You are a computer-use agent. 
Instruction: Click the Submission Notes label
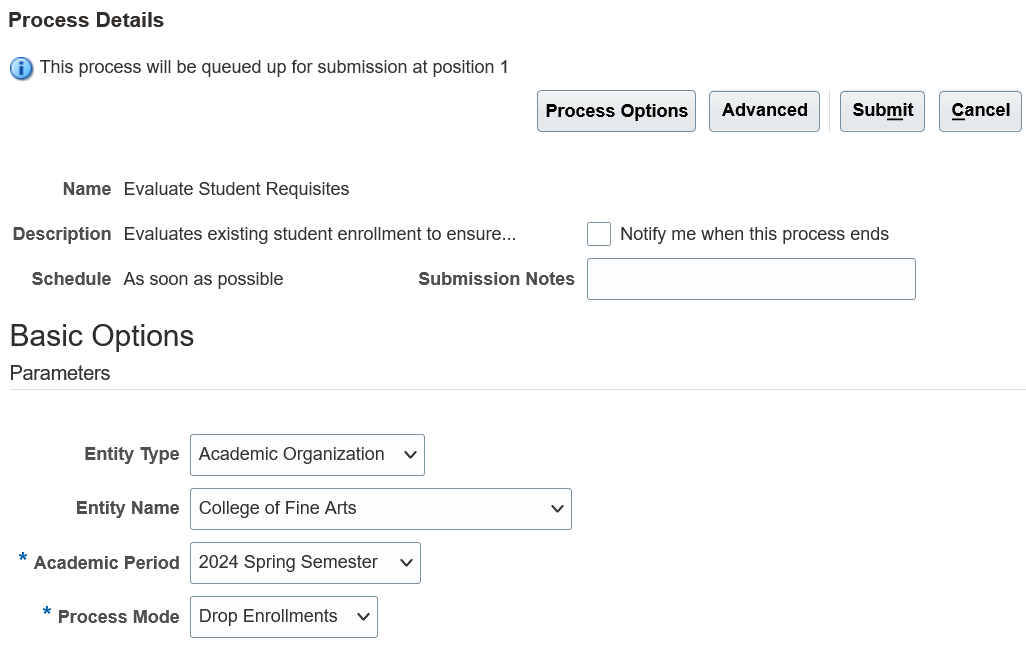tap(496, 279)
